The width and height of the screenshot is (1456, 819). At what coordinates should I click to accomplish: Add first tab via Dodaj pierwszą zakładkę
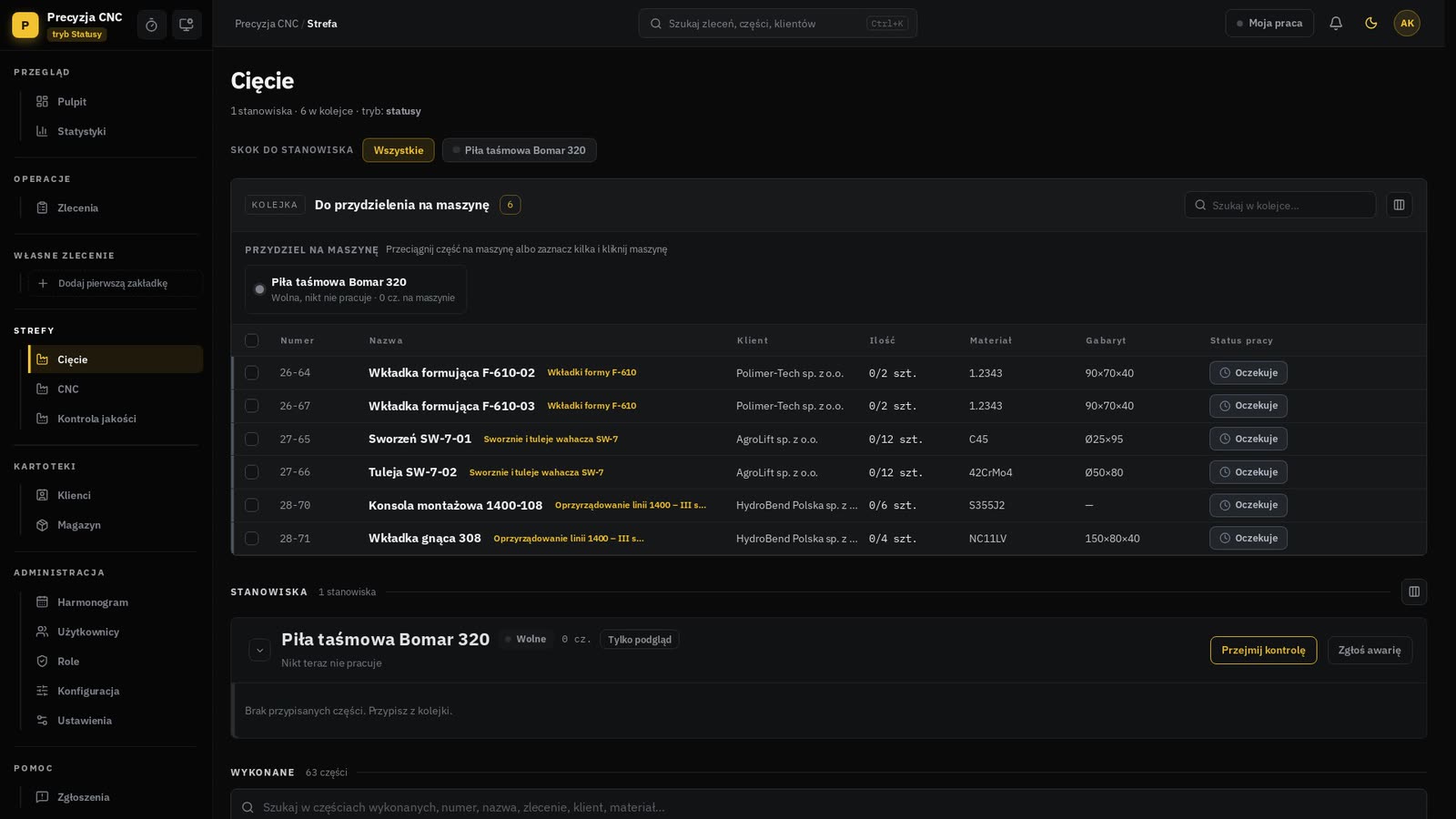[x=114, y=283]
